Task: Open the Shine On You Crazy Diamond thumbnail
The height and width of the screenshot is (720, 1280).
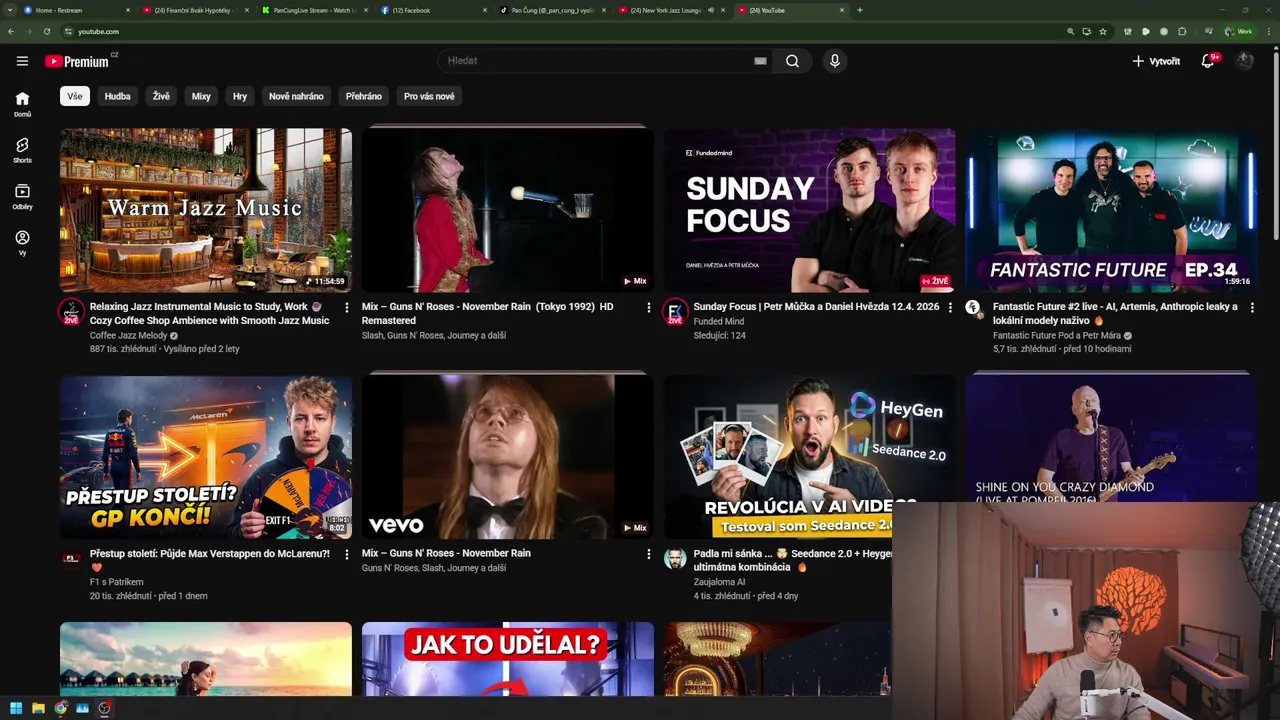Action: pyautogui.click(x=1111, y=438)
